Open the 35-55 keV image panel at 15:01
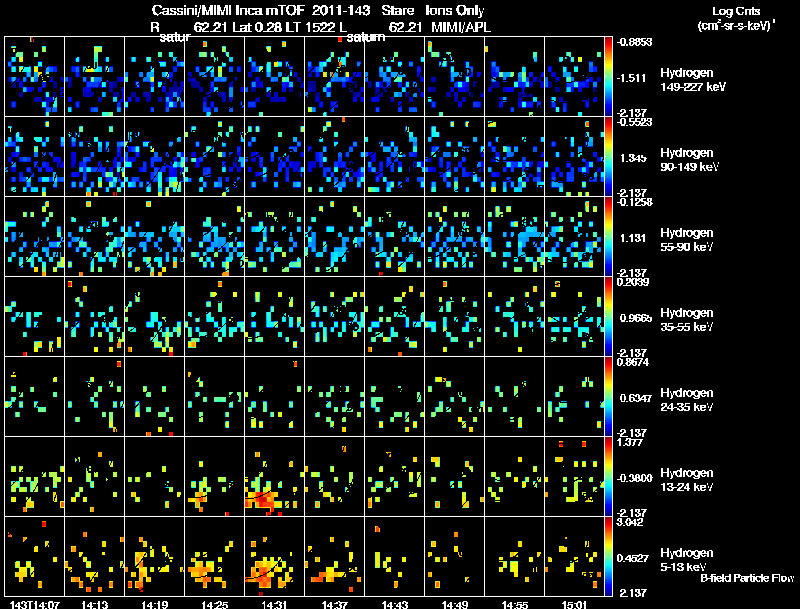Viewport: 800px width, 609px height. (574, 317)
